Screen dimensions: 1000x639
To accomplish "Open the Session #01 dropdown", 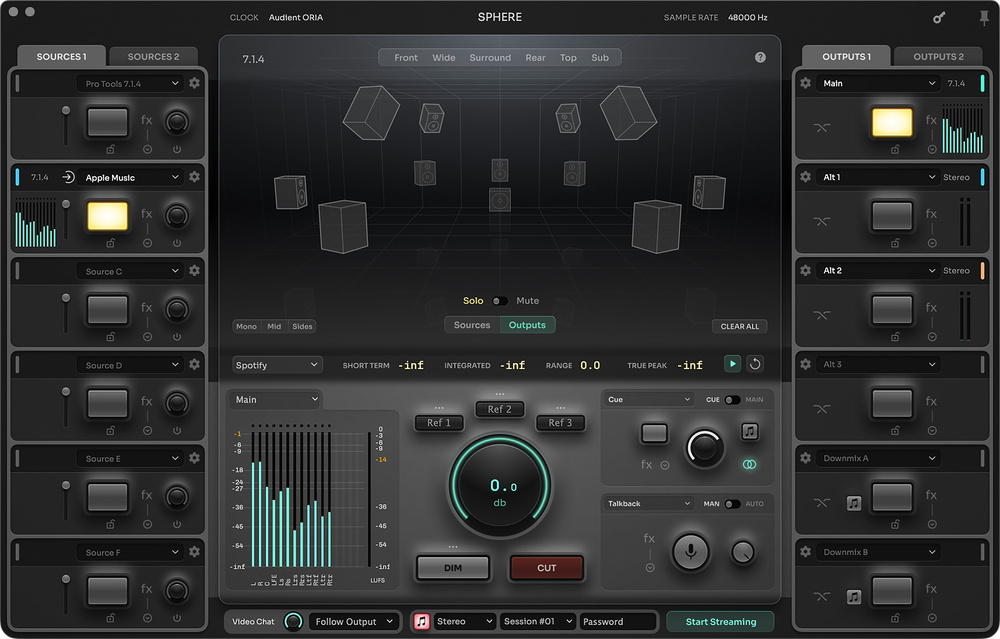I will pyautogui.click(x=537, y=622).
